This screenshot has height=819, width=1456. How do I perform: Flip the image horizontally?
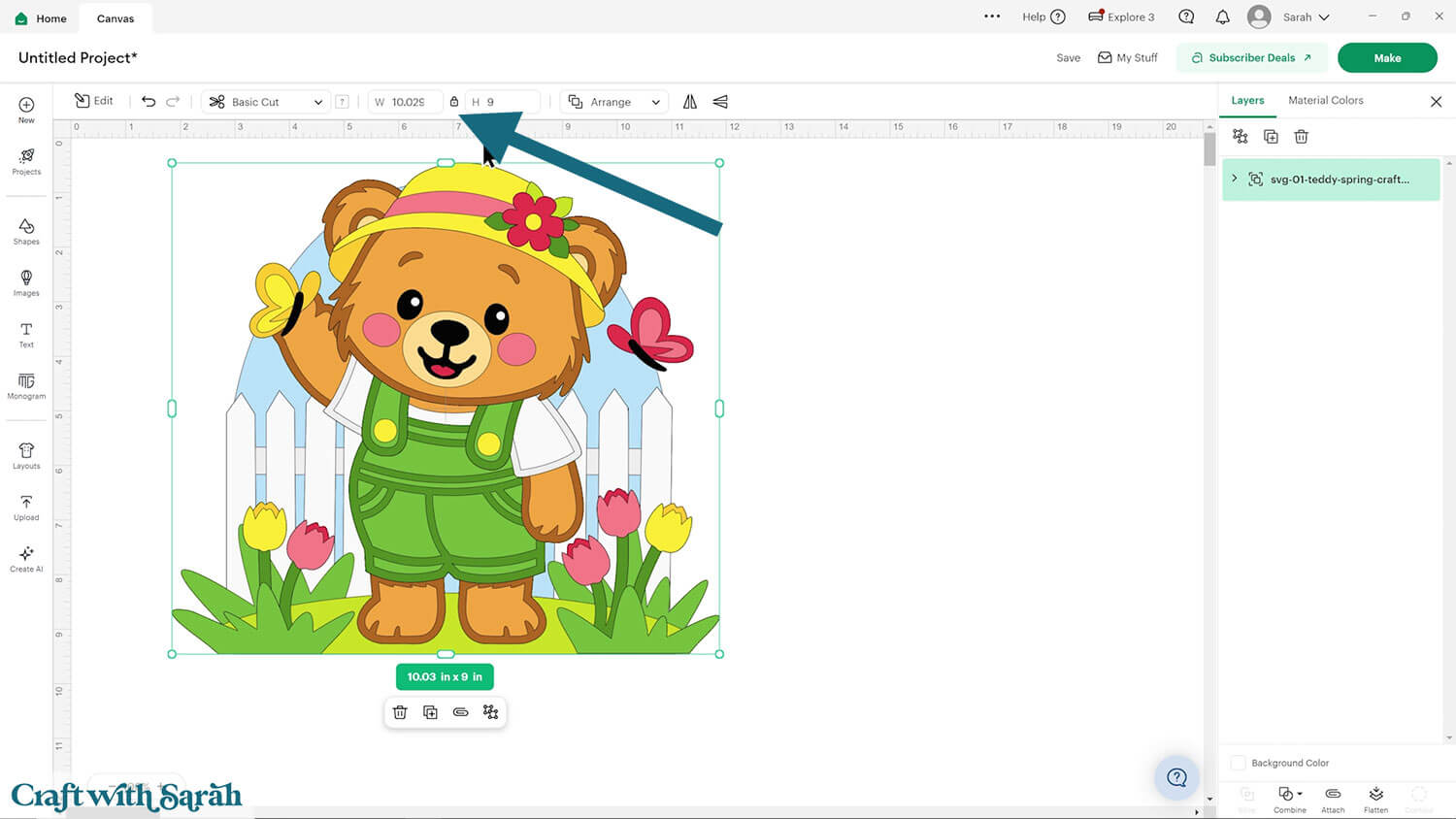click(x=690, y=102)
